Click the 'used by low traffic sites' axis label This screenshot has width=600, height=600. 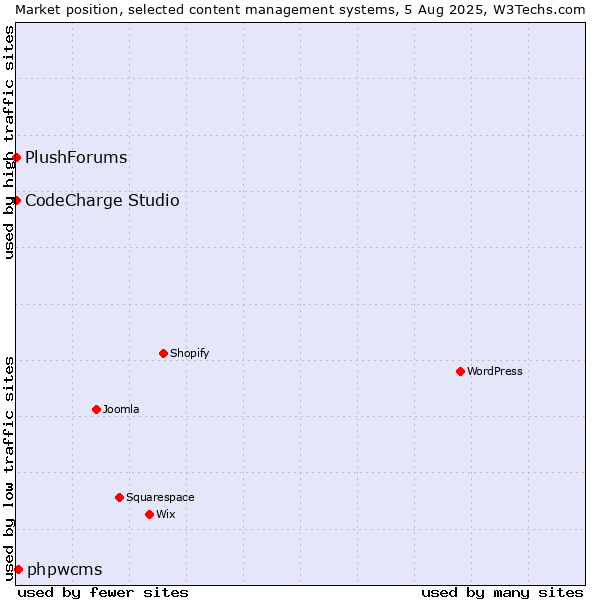click(9, 469)
